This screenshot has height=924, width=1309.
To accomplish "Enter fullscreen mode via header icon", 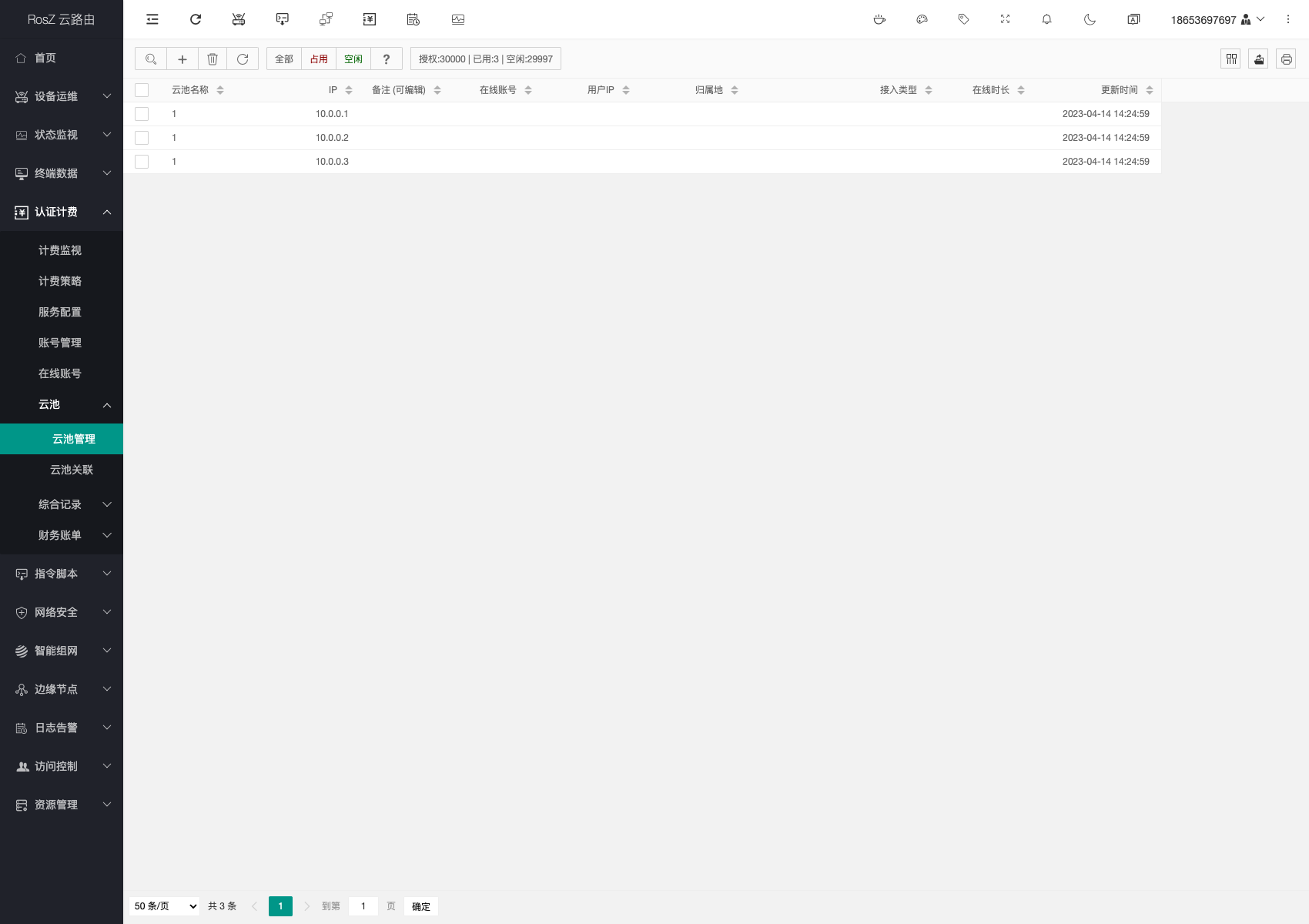I will pyautogui.click(x=1005, y=19).
